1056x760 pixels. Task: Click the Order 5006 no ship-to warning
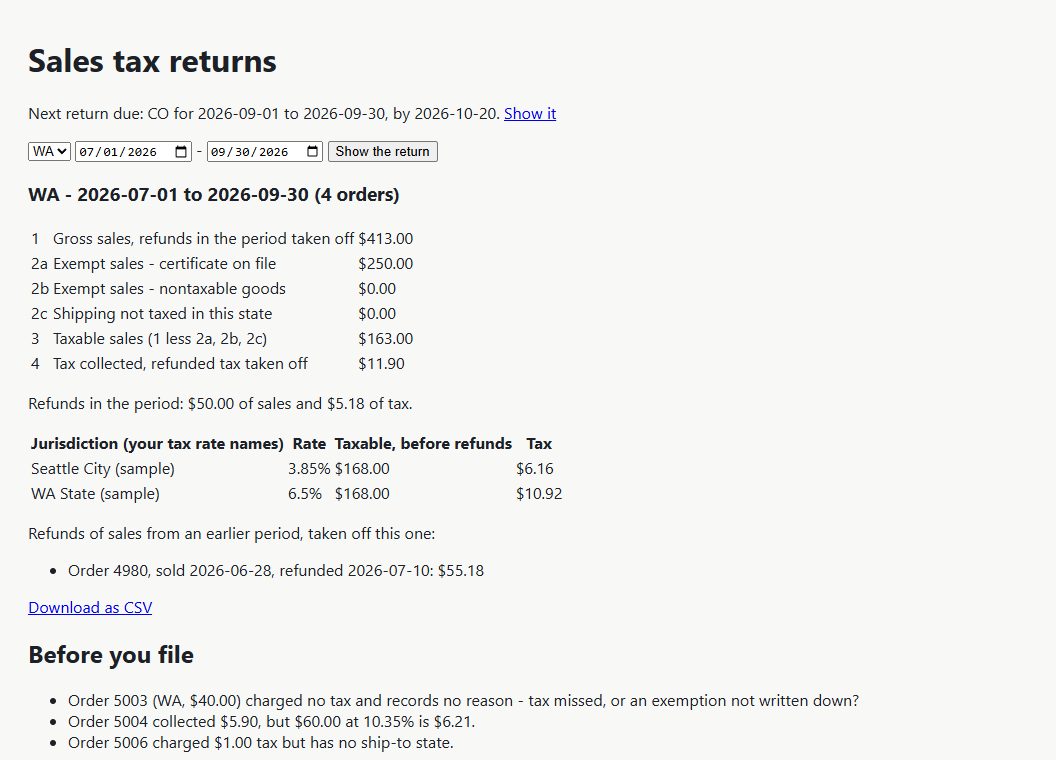point(261,742)
